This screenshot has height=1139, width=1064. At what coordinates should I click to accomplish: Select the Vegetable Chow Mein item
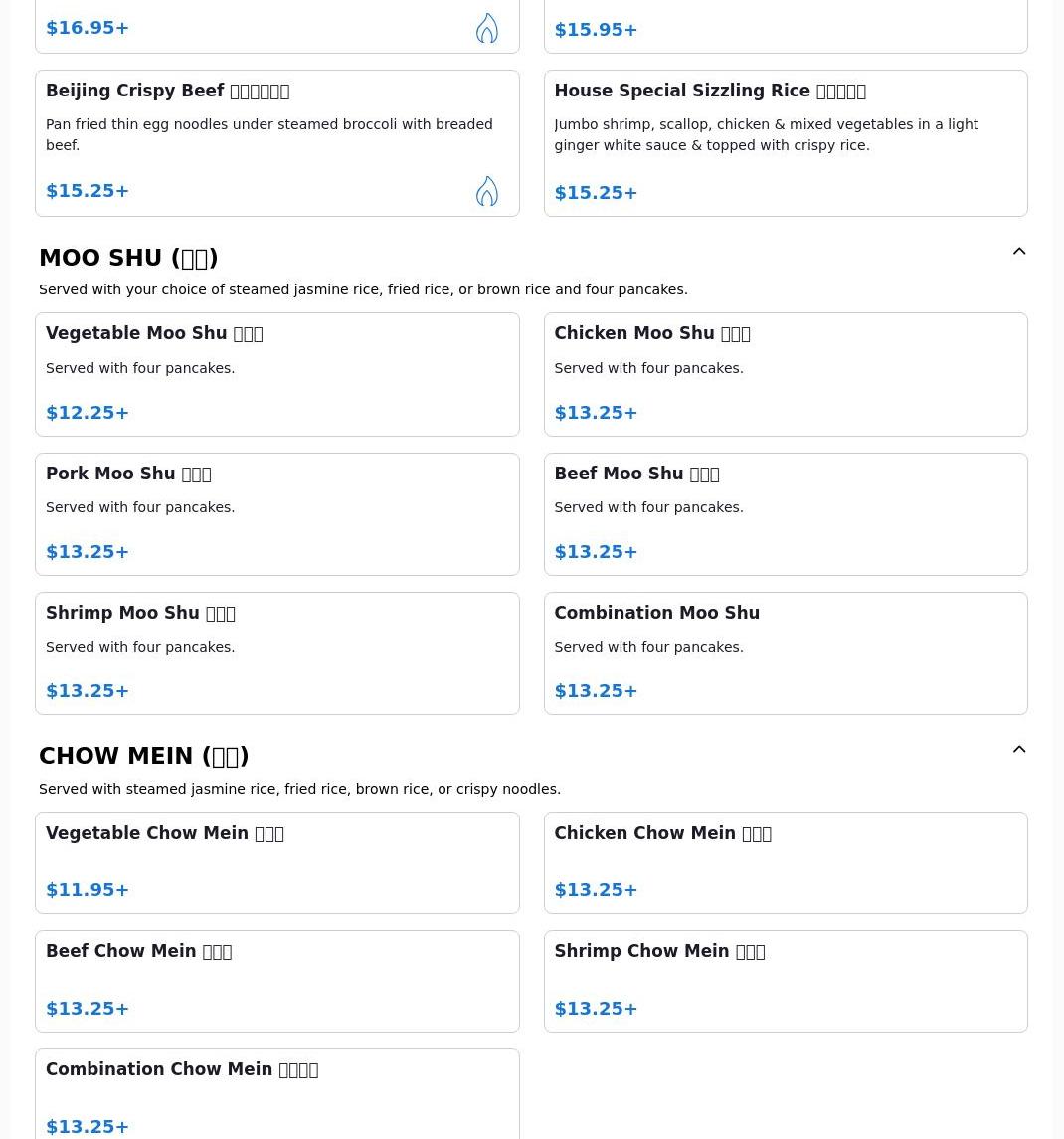point(276,861)
